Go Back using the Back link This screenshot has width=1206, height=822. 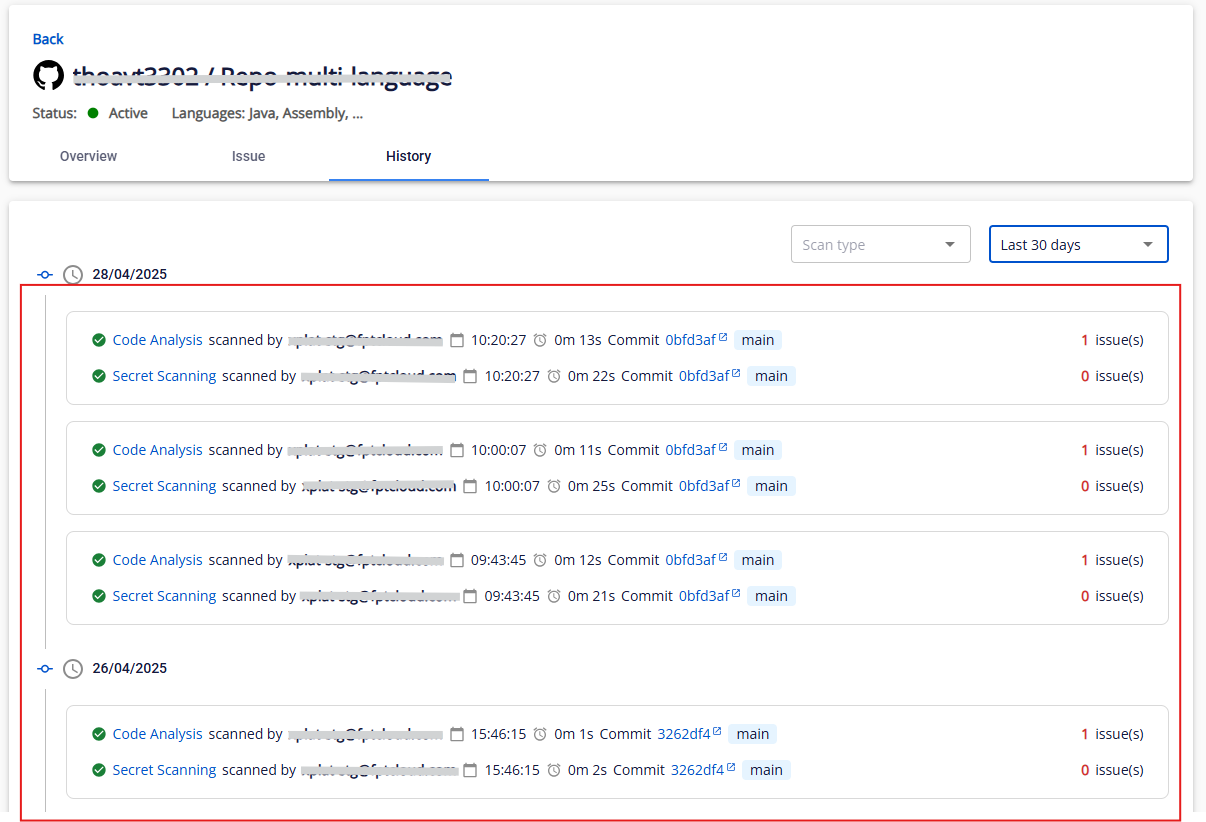[x=48, y=39]
